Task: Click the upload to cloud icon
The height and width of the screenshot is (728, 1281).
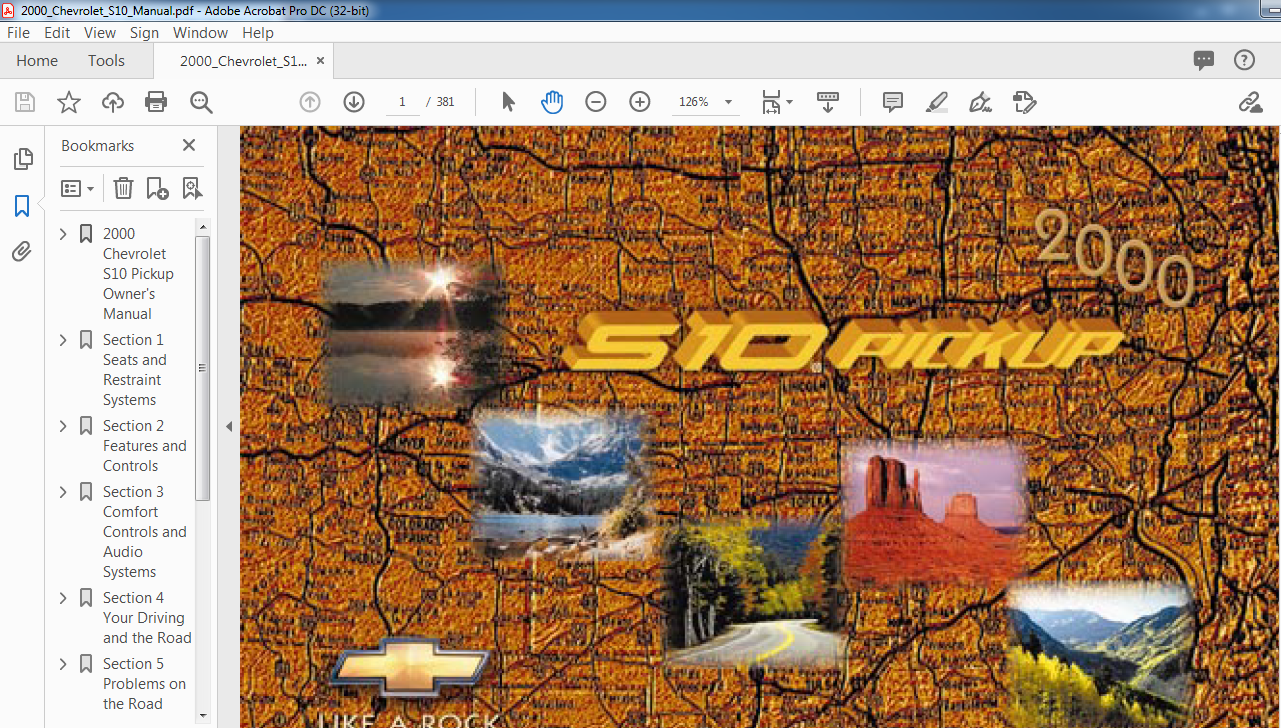Action: [x=113, y=102]
